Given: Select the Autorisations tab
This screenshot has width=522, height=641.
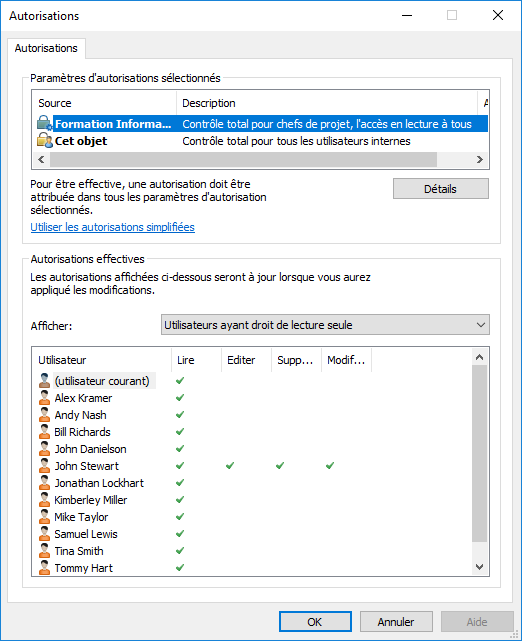Looking at the screenshot, I should 46,48.
